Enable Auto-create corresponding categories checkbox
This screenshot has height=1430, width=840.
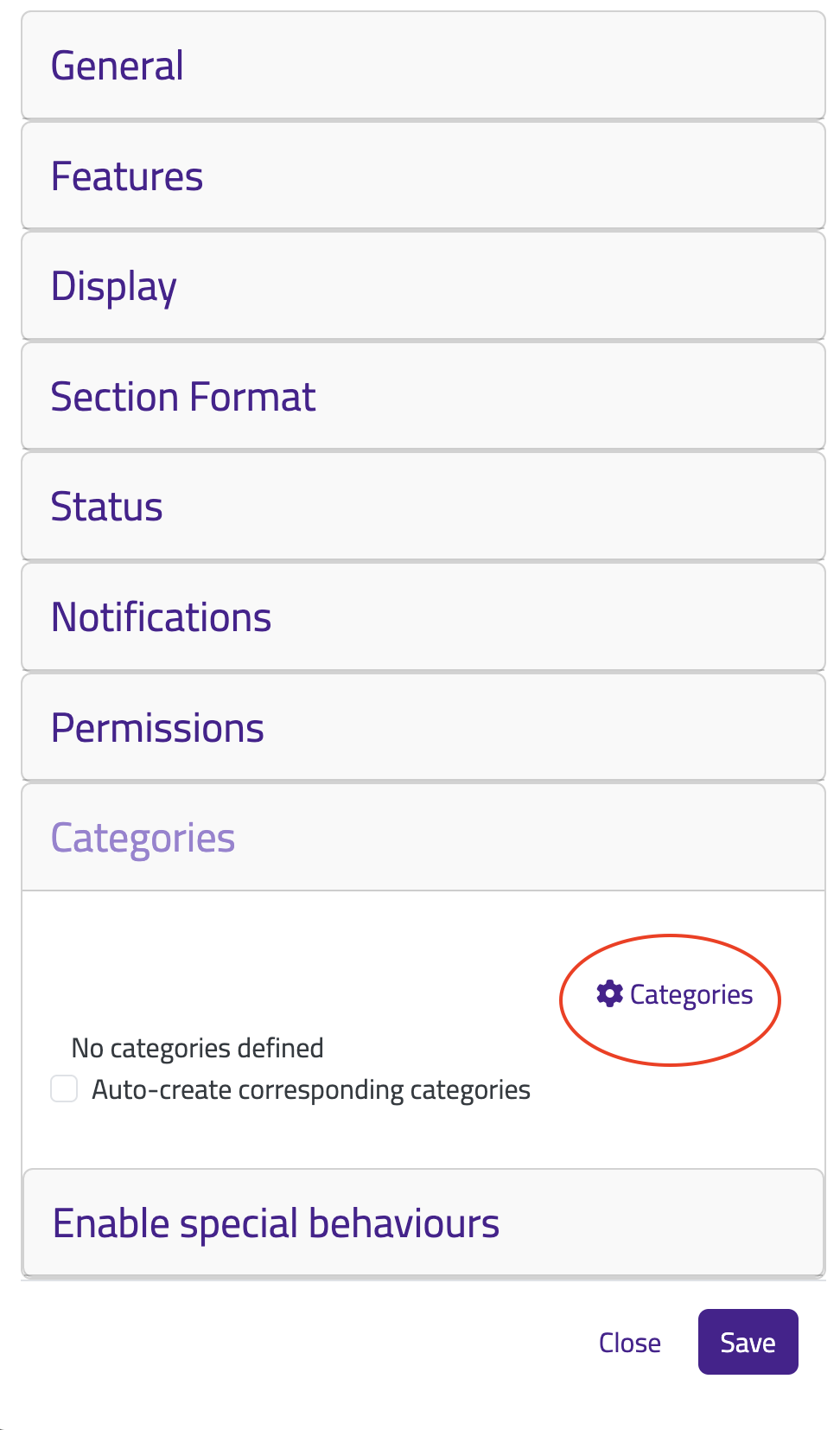click(64, 1088)
